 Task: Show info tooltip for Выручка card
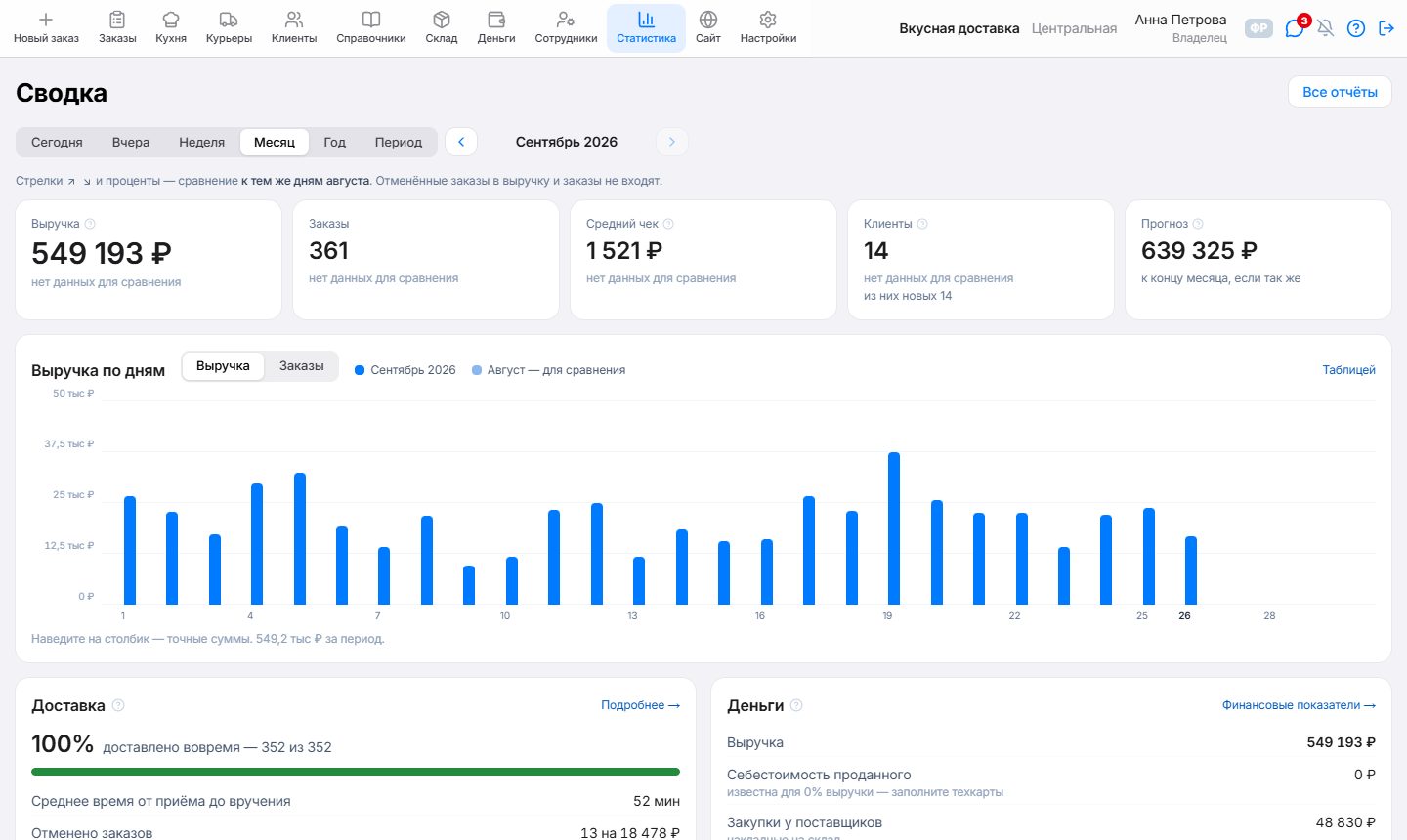click(x=90, y=224)
